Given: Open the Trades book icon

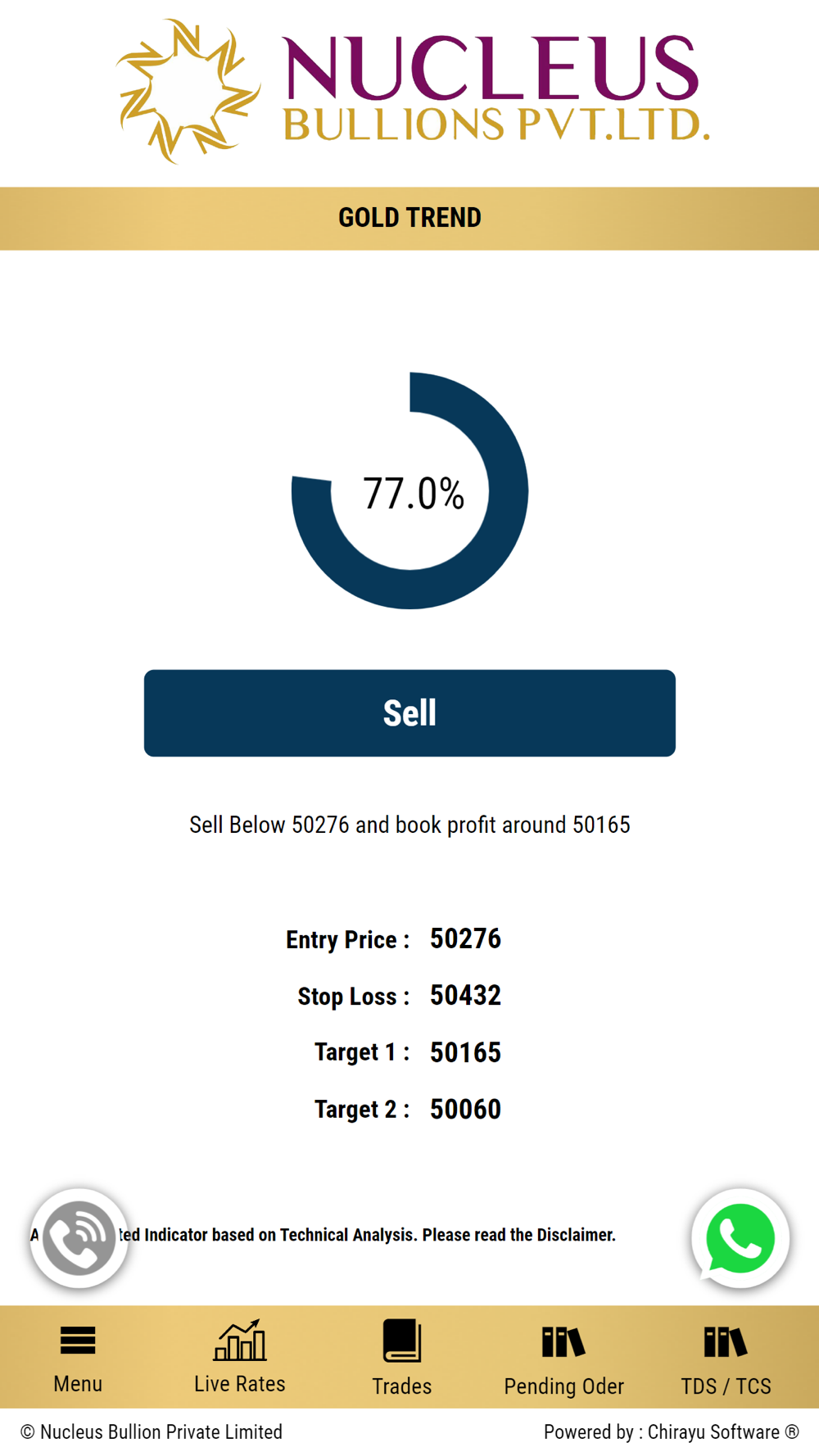Looking at the screenshot, I should pyautogui.click(x=402, y=1341).
